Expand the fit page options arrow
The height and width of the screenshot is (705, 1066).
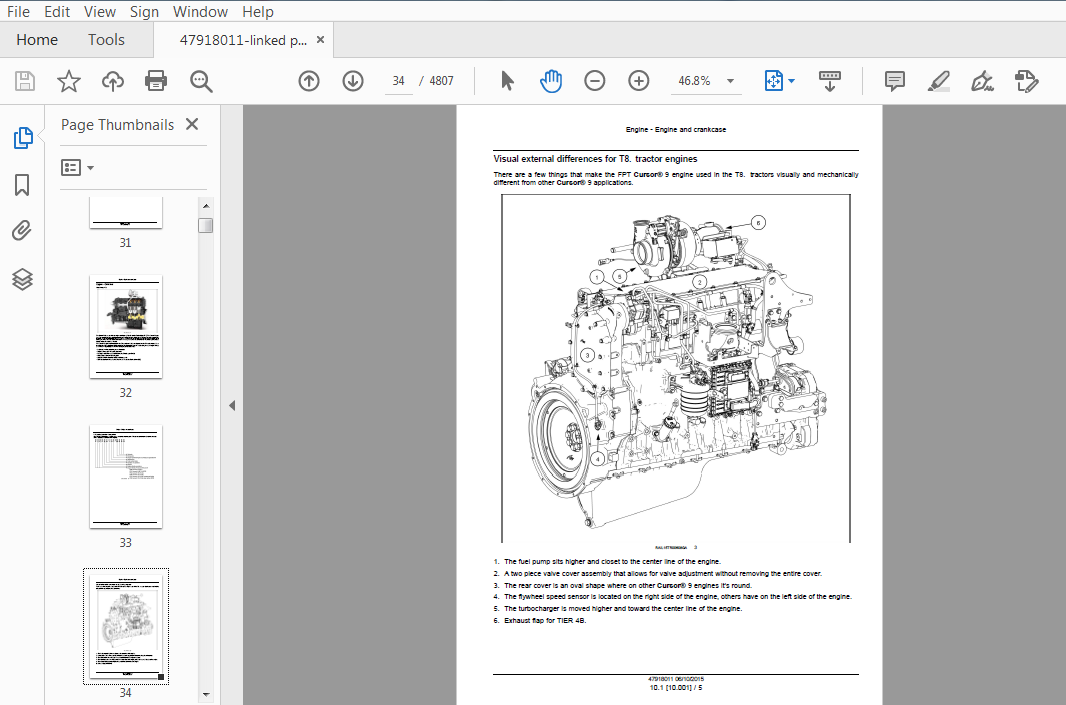coord(791,81)
